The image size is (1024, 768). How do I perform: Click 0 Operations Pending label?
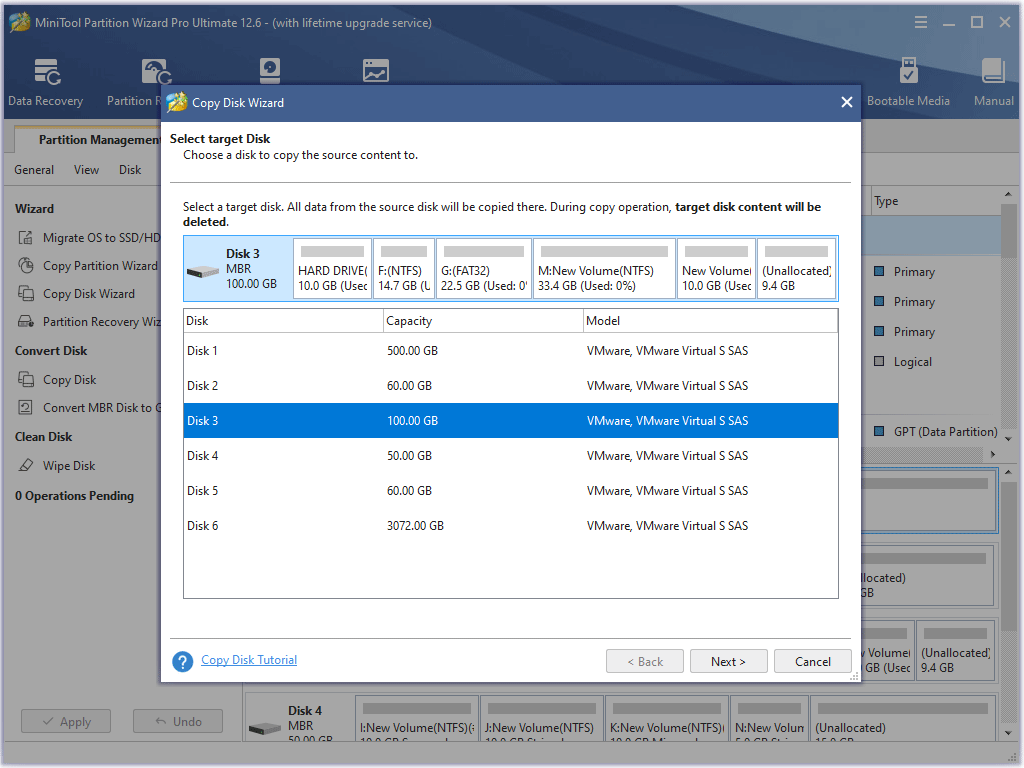pos(74,496)
